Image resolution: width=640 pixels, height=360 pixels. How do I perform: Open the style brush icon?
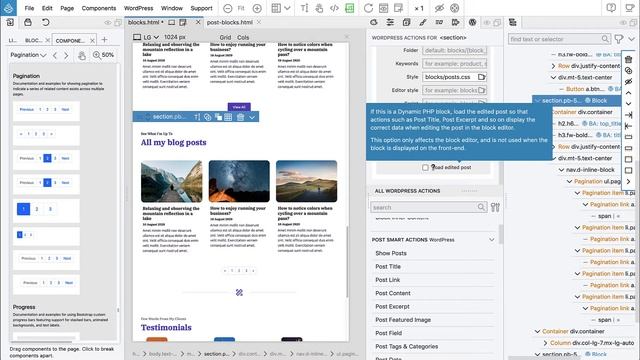(x=422, y=22)
